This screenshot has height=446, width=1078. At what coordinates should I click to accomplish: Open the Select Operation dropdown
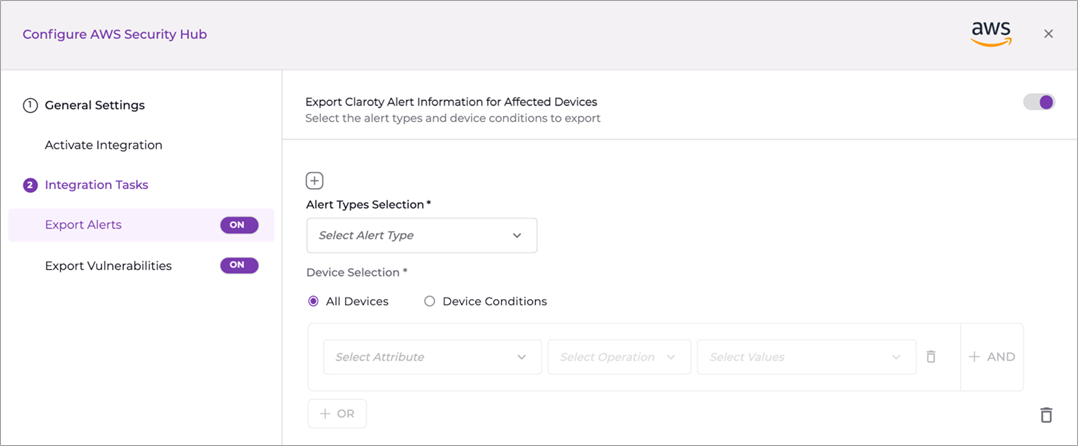pos(619,357)
